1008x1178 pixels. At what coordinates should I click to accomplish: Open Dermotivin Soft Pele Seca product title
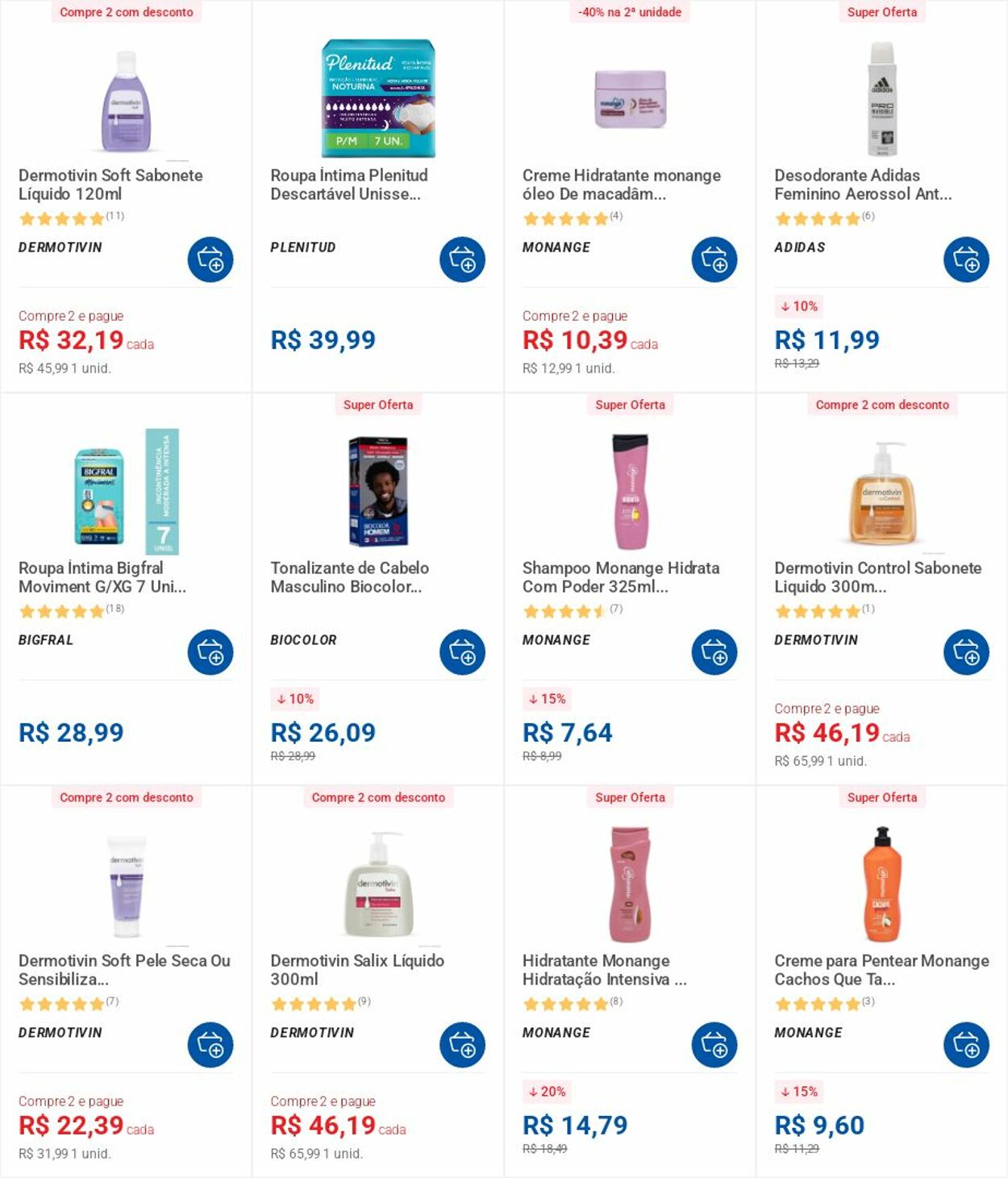124,970
